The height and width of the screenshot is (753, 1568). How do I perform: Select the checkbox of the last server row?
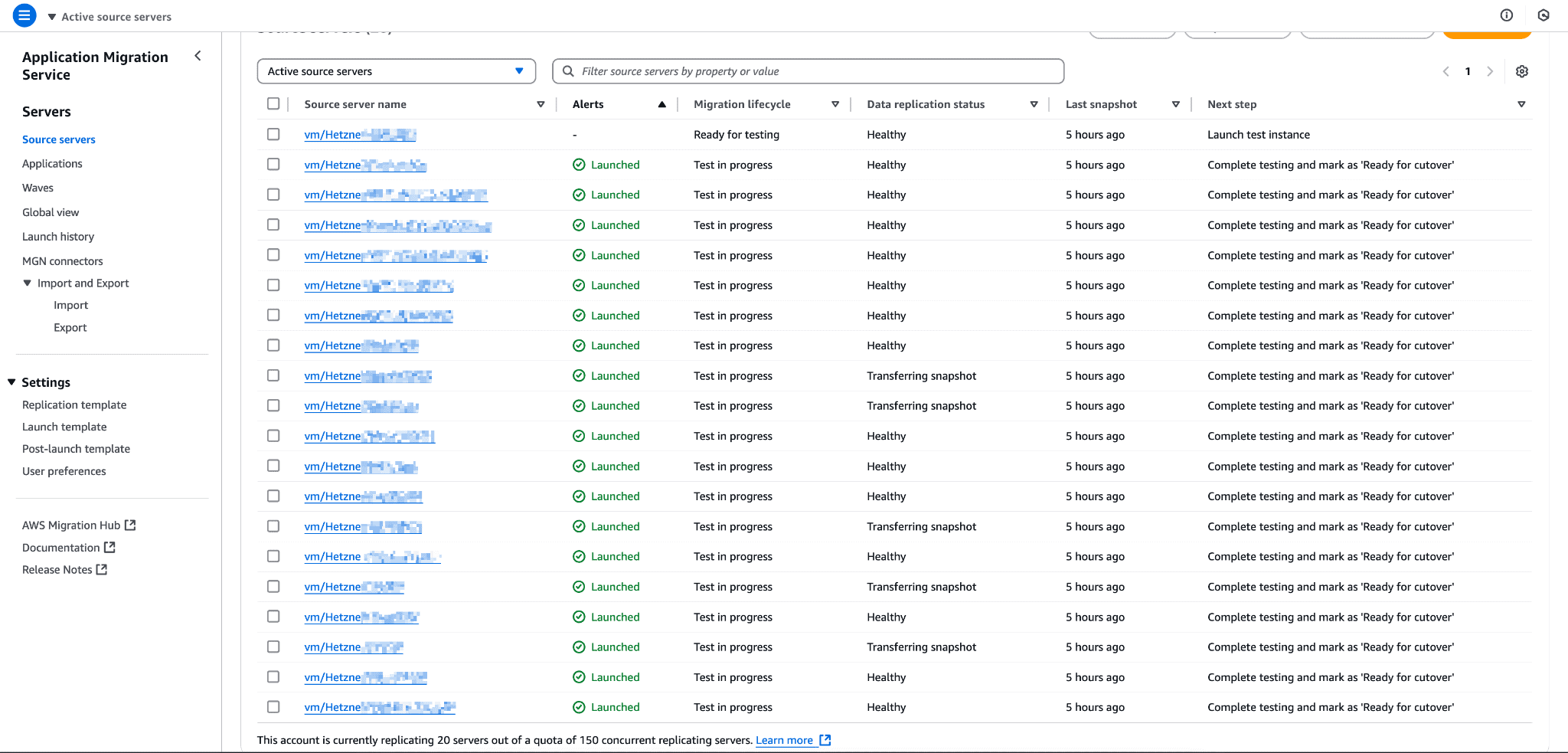[x=273, y=707]
